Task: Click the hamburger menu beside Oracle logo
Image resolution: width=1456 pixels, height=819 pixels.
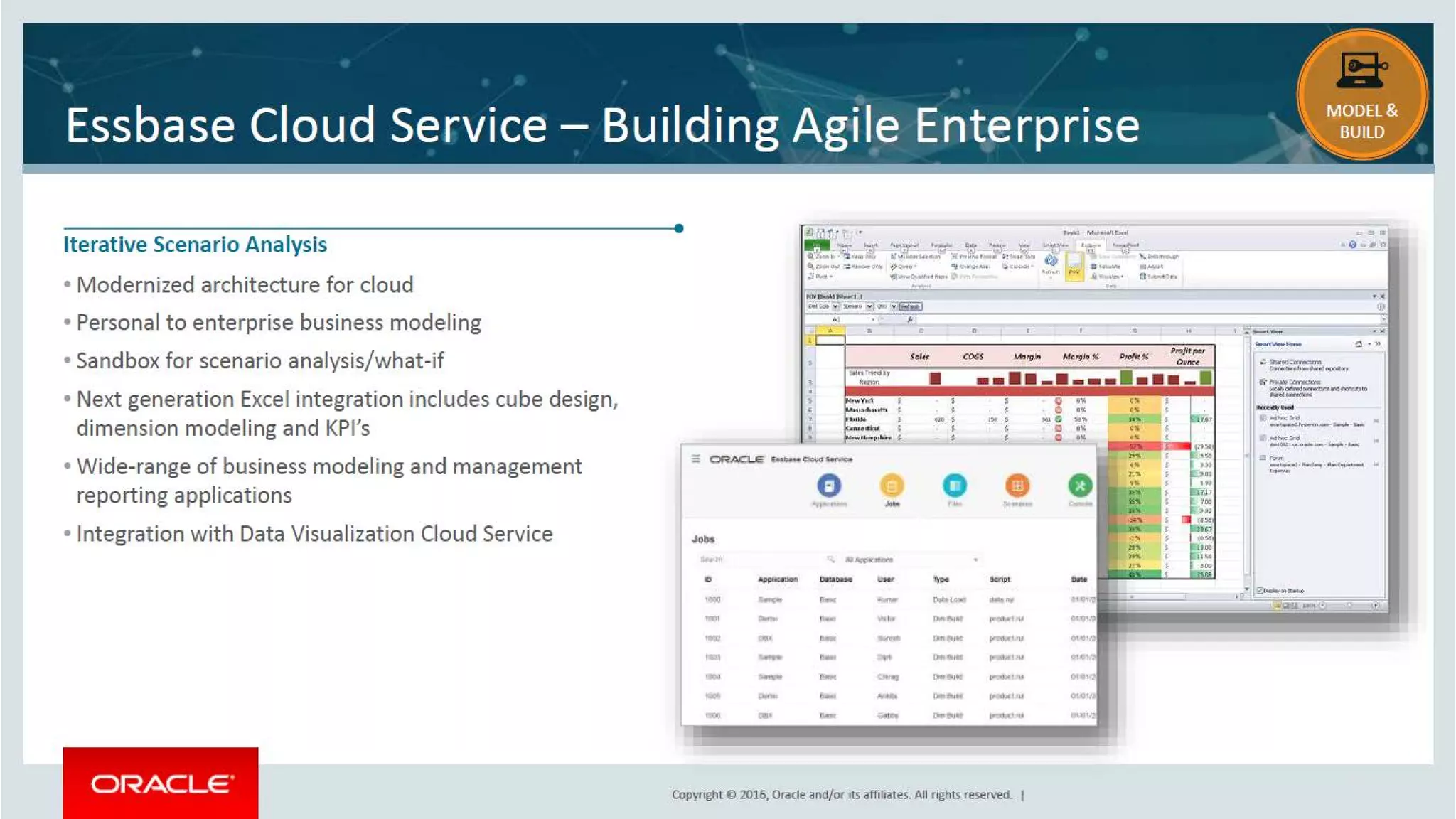Action: pos(695,459)
